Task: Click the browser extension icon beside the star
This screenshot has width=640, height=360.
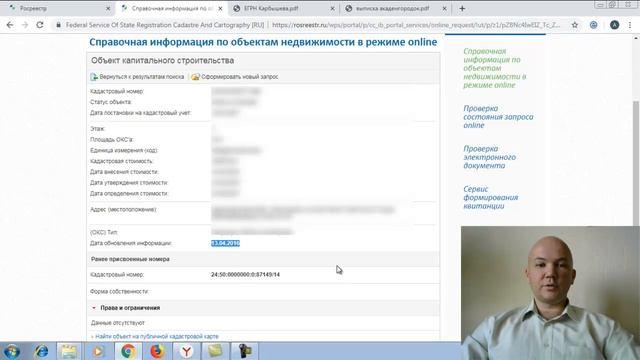Action: point(593,25)
